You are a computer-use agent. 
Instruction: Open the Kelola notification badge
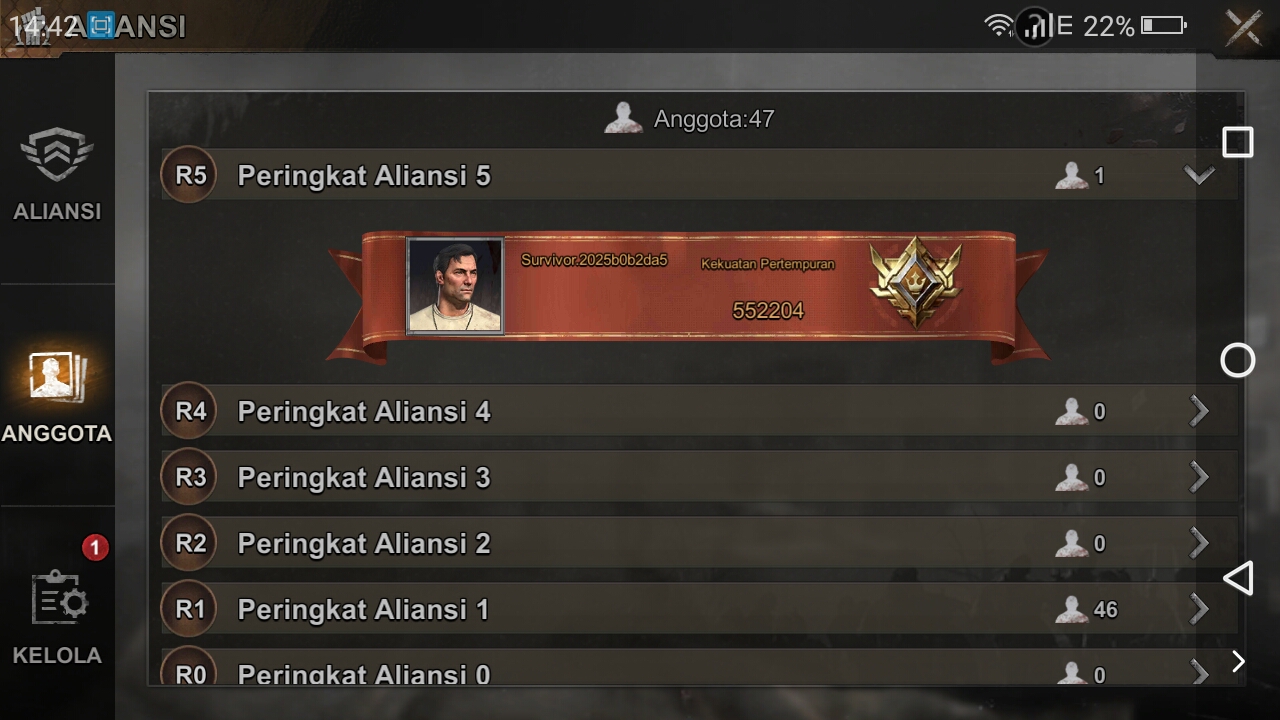point(95,547)
